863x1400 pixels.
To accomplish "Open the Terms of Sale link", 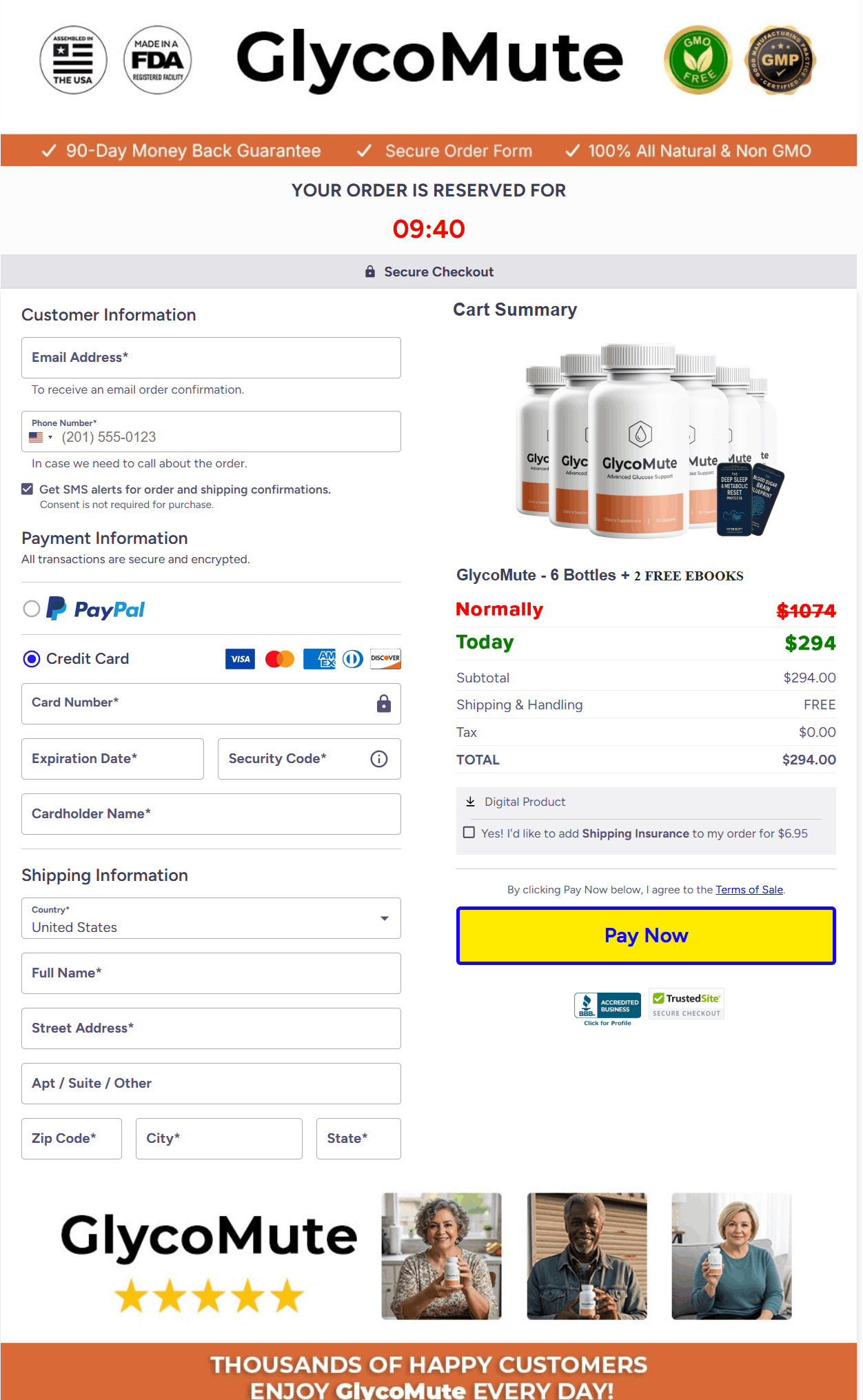I will [749, 889].
